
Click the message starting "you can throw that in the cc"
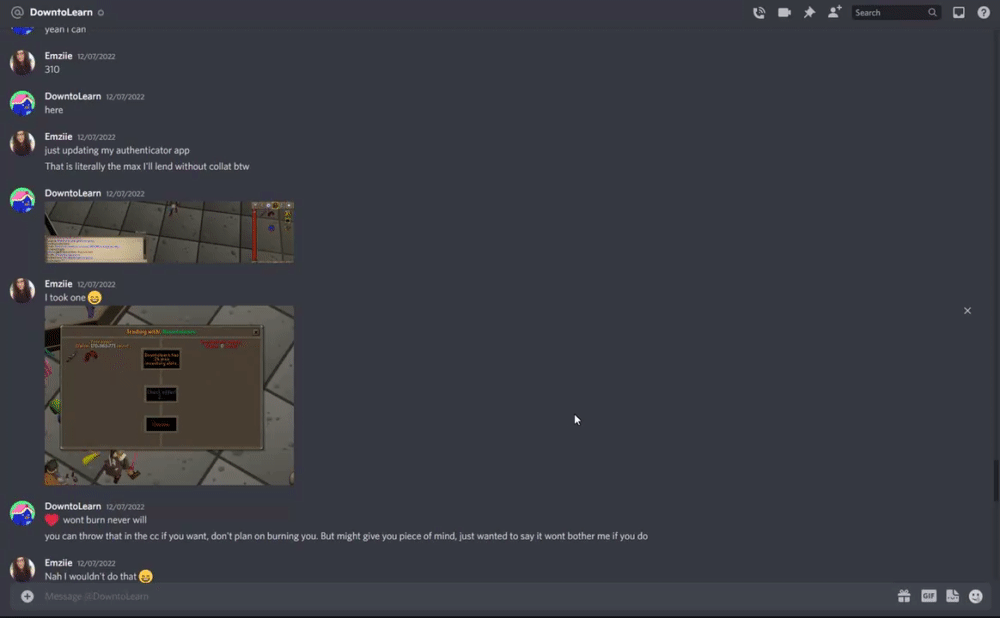pyautogui.click(x=346, y=536)
